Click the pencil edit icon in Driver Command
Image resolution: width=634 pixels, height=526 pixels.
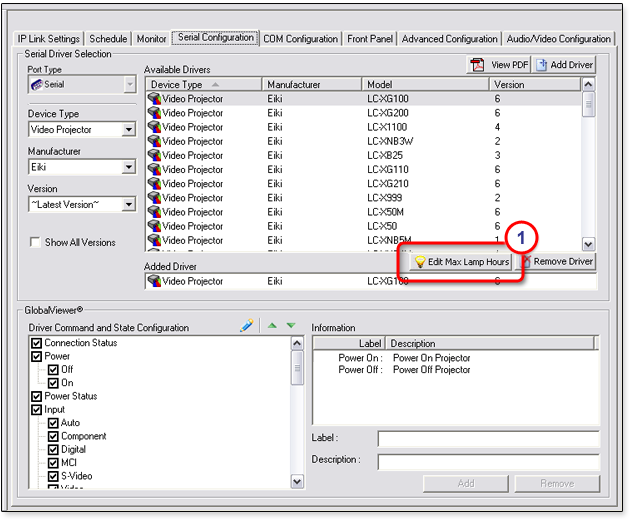(247, 326)
